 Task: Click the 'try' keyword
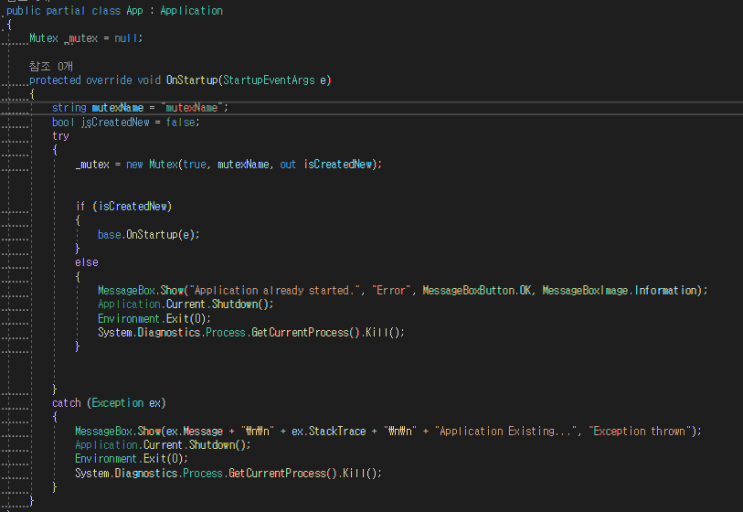click(61, 136)
